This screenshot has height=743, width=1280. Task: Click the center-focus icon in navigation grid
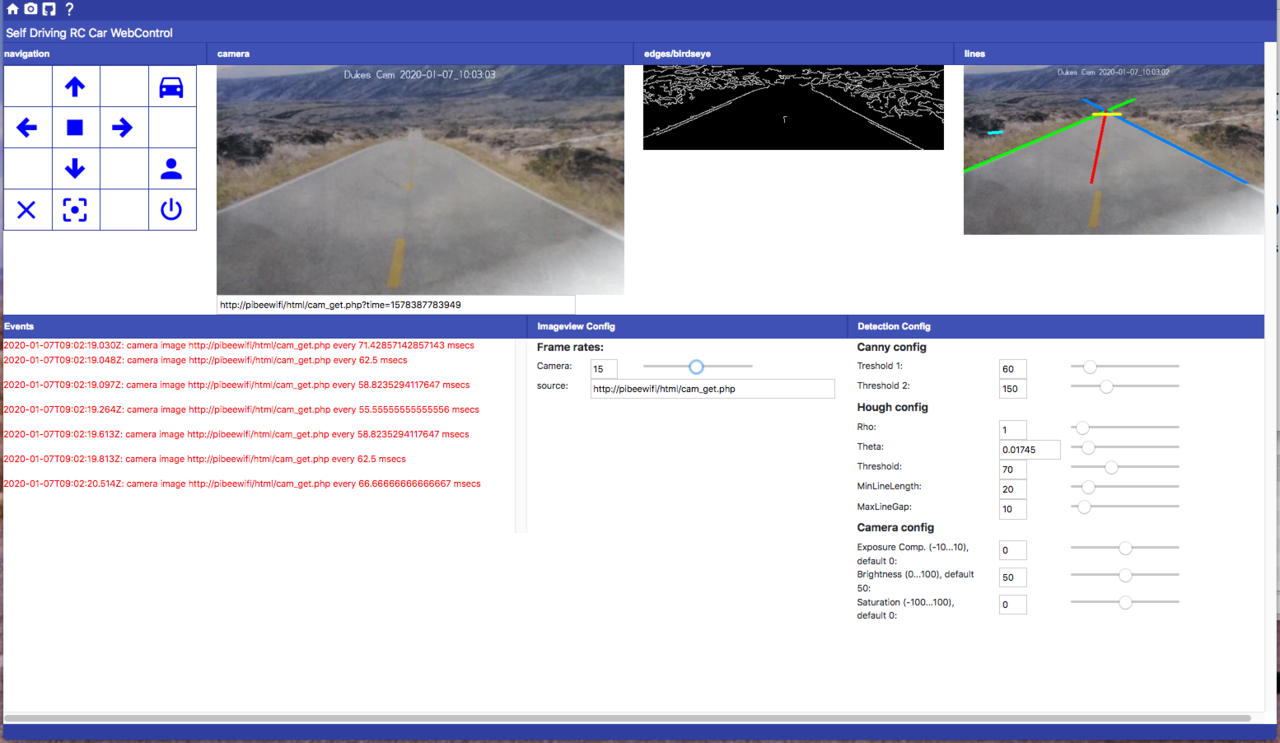pyautogui.click(x=75, y=210)
